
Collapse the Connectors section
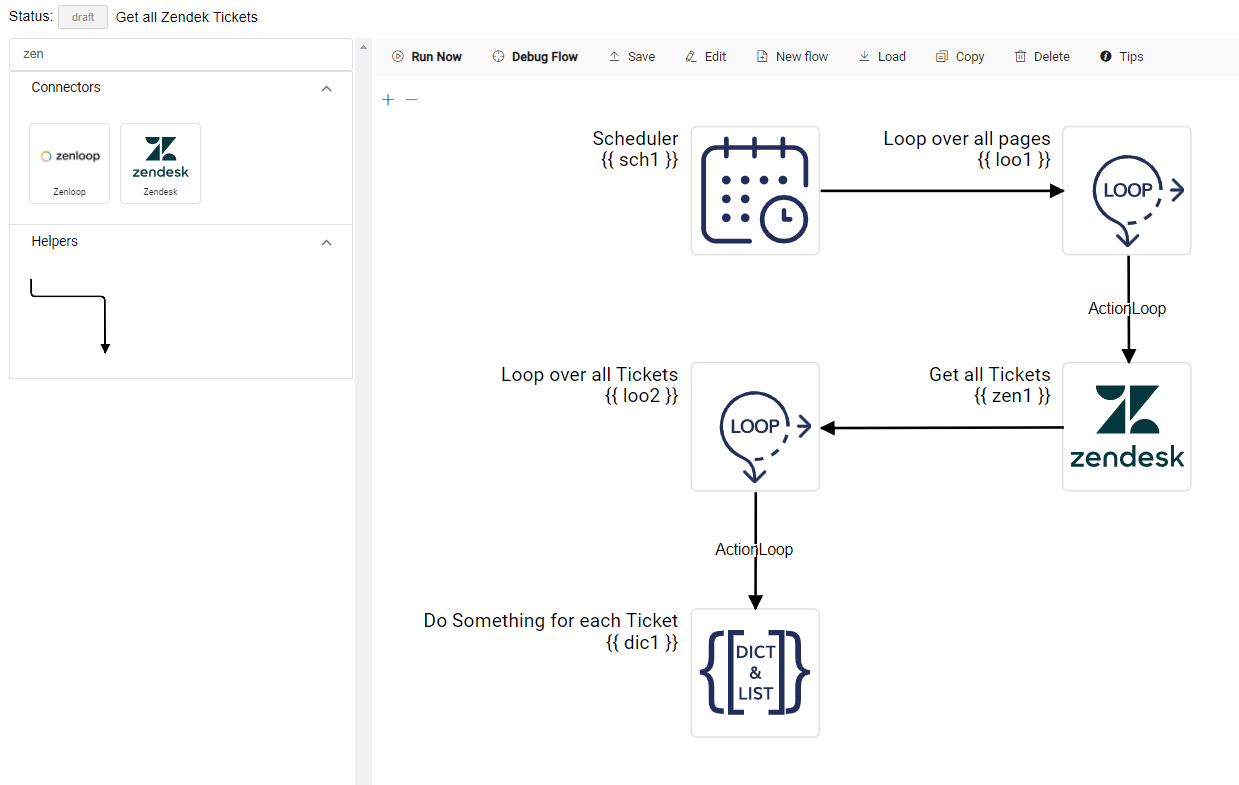pyautogui.click(x=326, y=88)
